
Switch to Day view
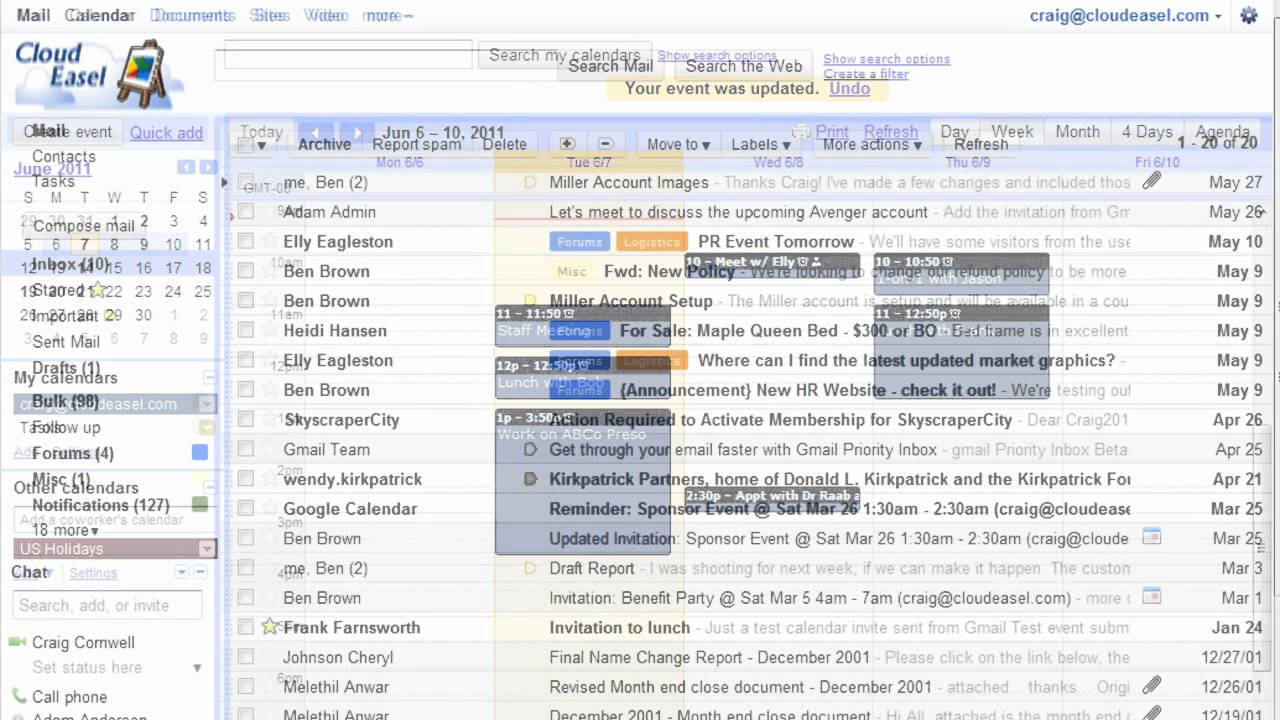point(954,132)
